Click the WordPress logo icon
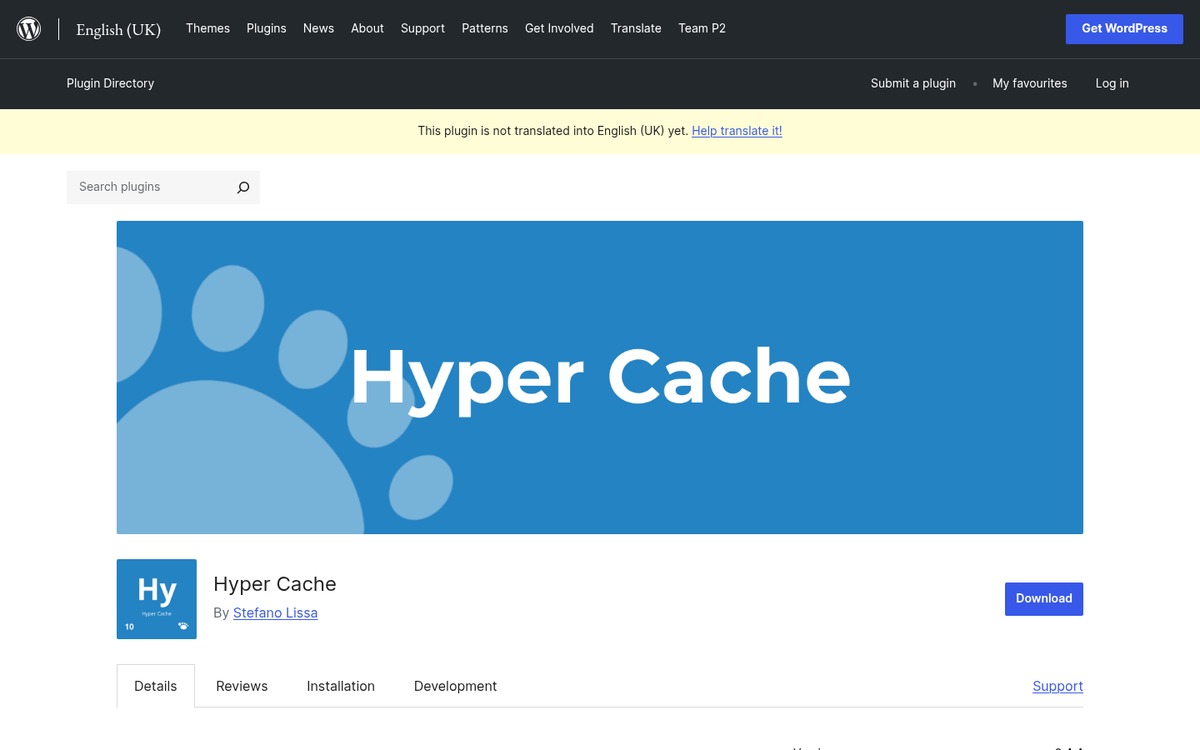1200x750 pixels. pos(28,28)
